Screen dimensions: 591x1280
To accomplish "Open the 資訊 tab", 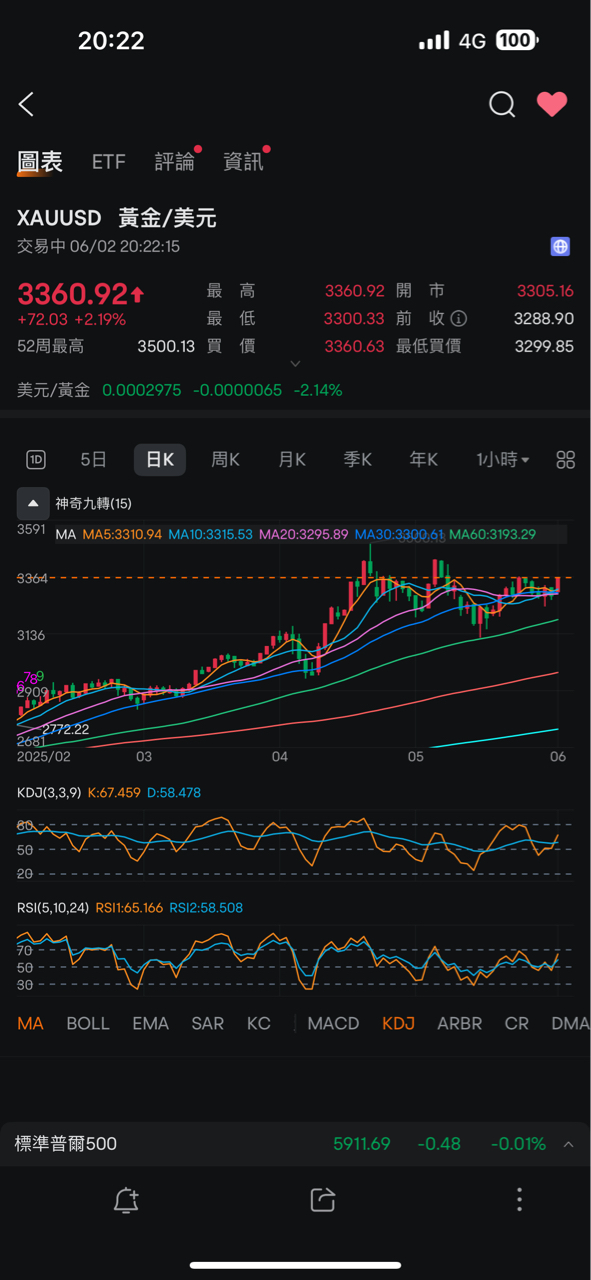I will click(x=244, y=162).
